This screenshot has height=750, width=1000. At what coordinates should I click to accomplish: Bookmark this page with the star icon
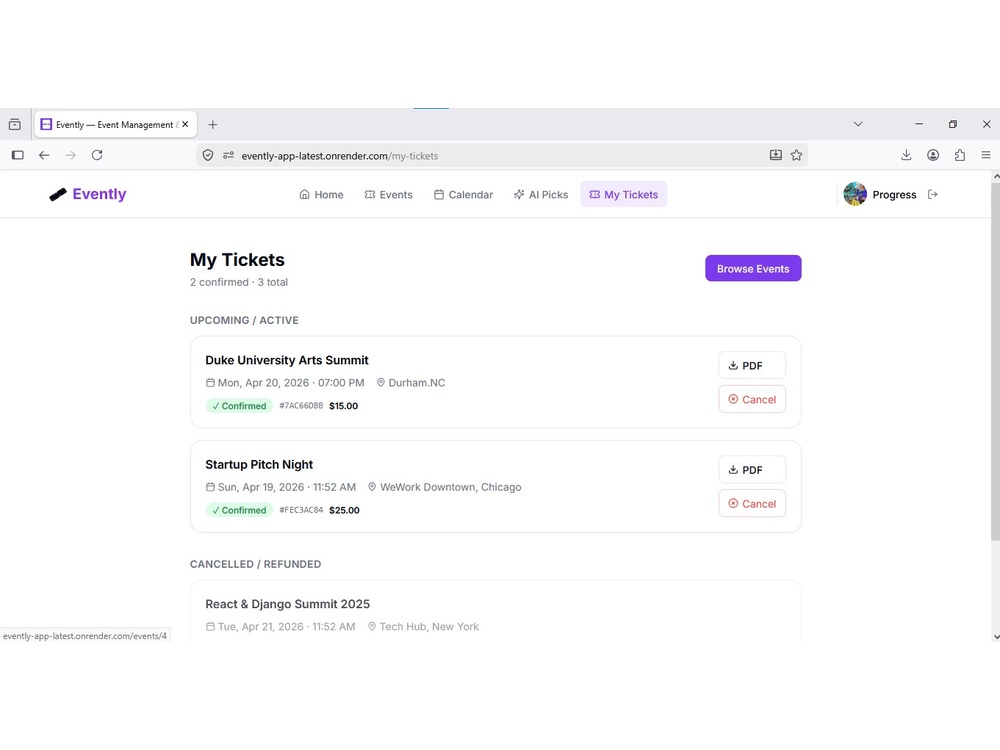pos(797,155)
